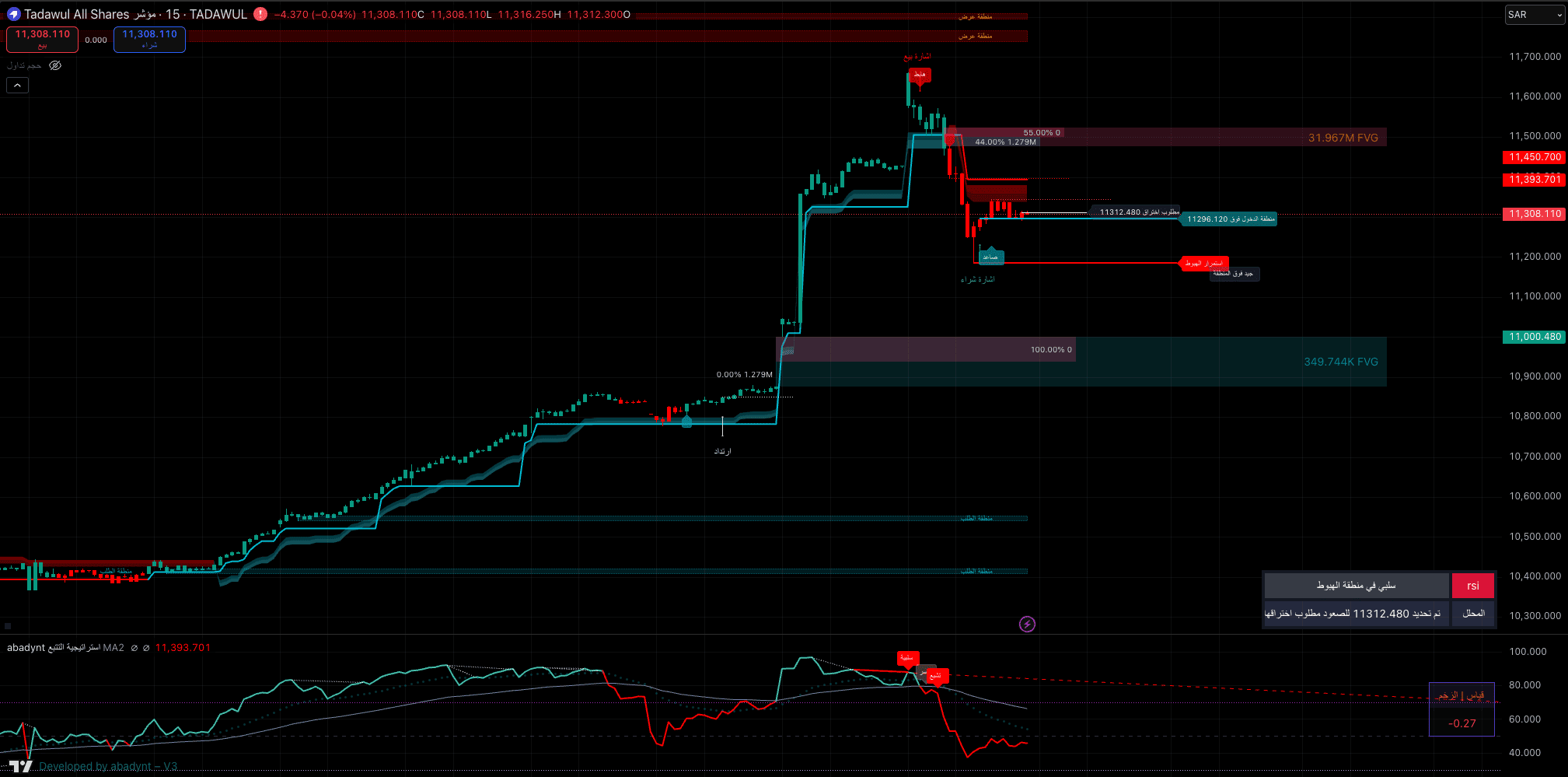Click the 11,000.480 green price axis label
Image resolution: width=1568 pixels, height=777 pixels.
click(x=1534, y=337)
